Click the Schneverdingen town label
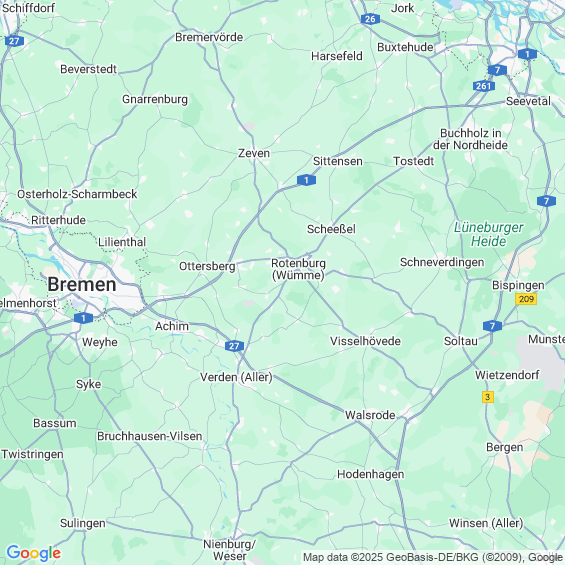This screenshot has width=565, height=565. pos(442,262)
